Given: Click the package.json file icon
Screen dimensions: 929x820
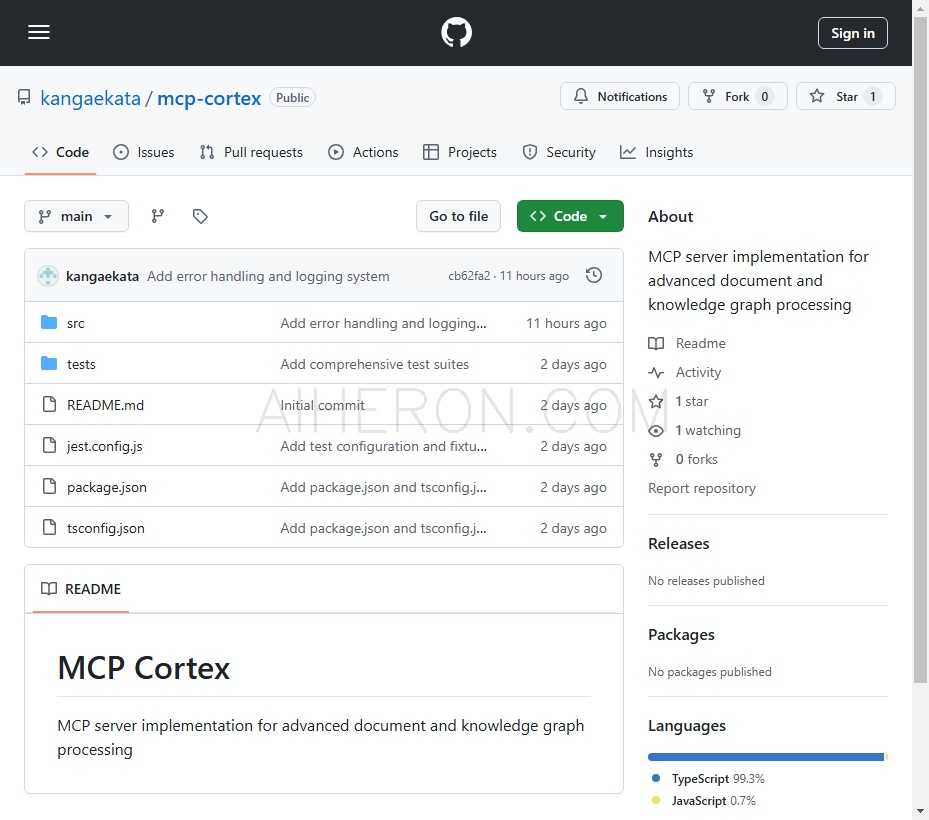Looking at the screenshot, I should [x=49, y=486].
